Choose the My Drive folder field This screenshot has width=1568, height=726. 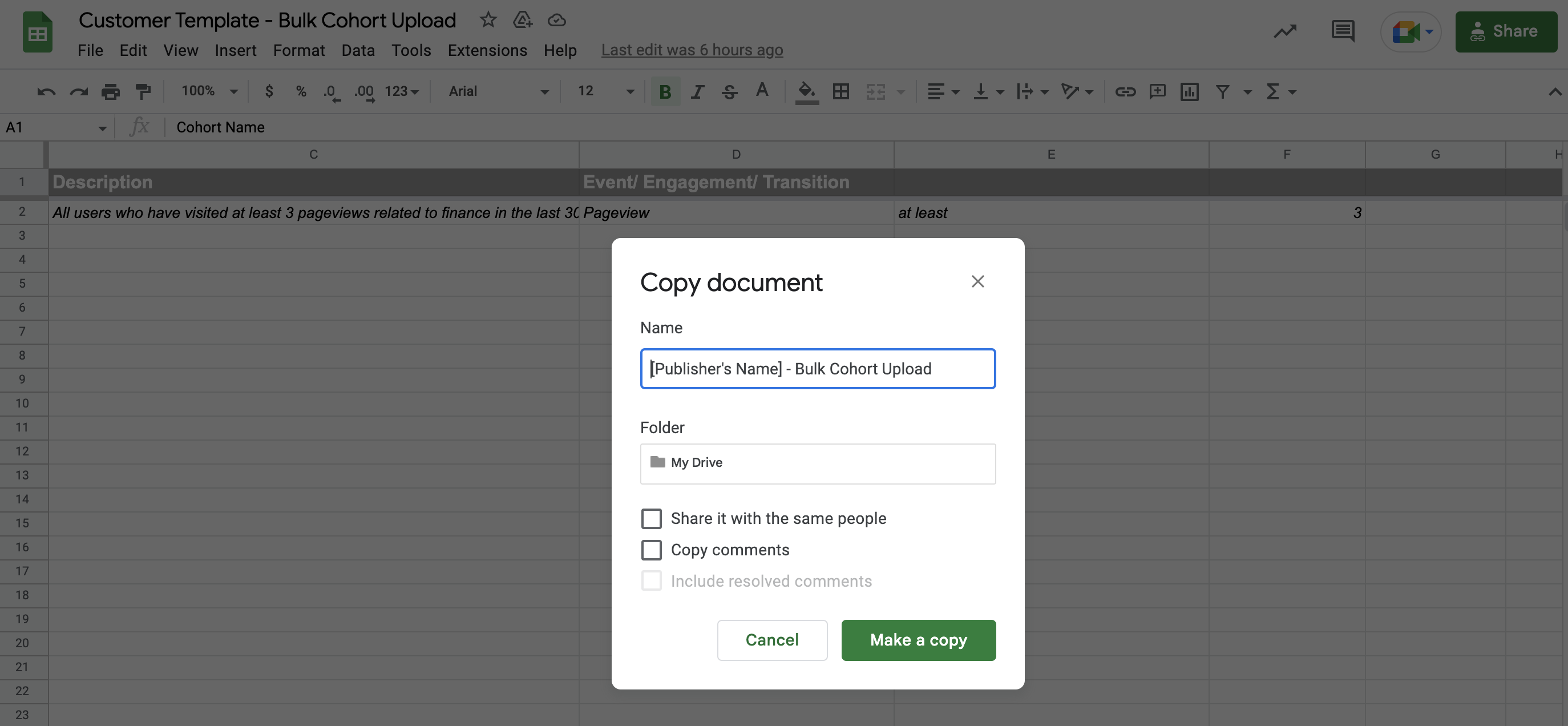(818, 463)
